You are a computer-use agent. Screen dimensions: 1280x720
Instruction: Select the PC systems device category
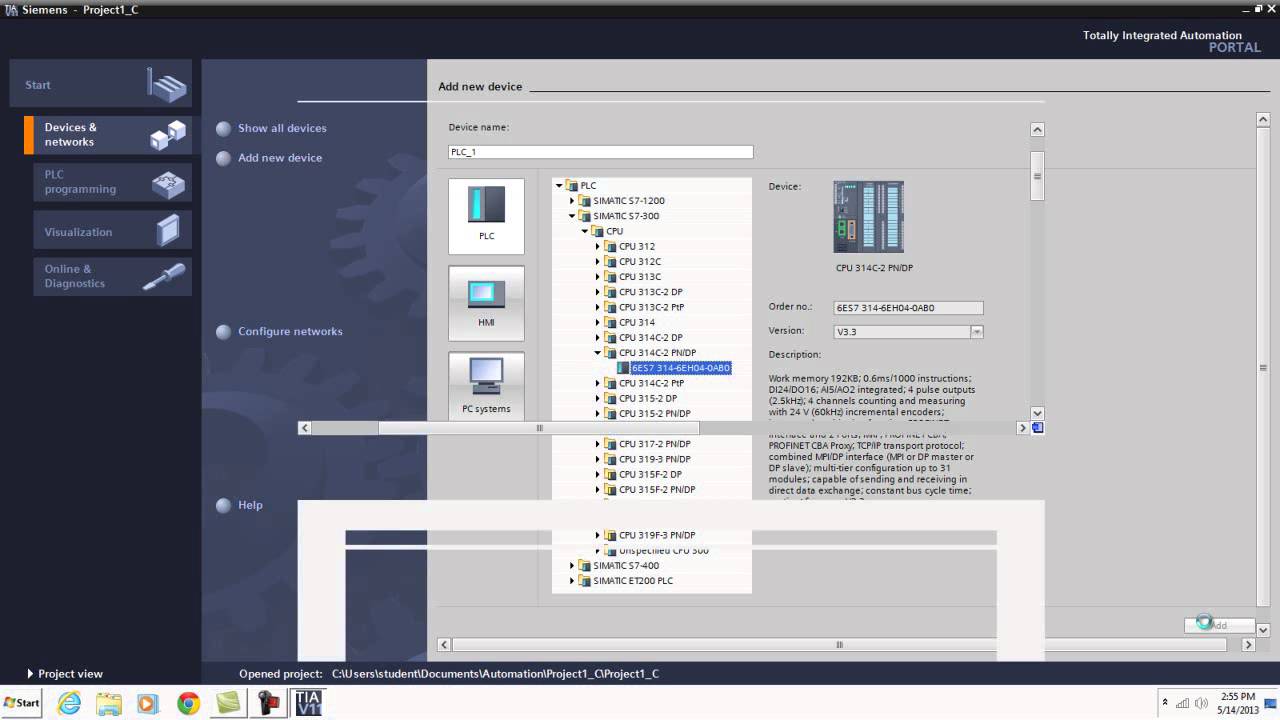pos(486,385)
